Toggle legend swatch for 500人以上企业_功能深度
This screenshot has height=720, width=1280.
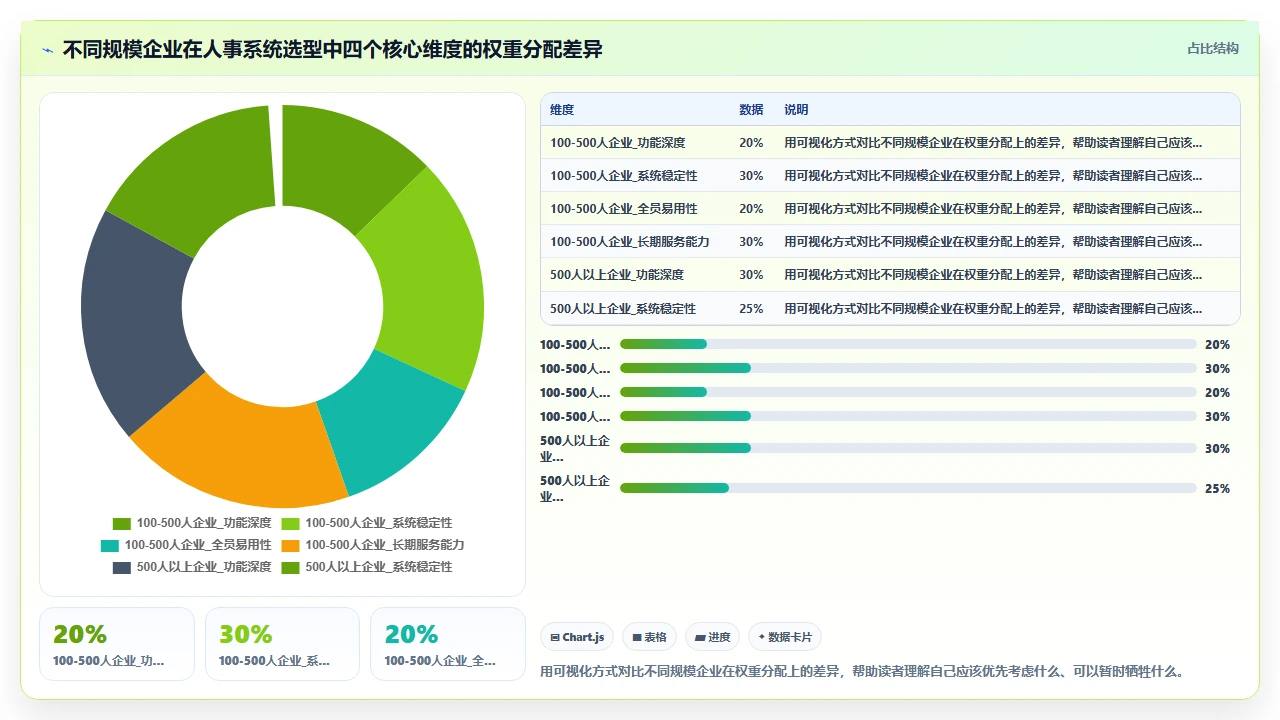(x=122, y=567)
